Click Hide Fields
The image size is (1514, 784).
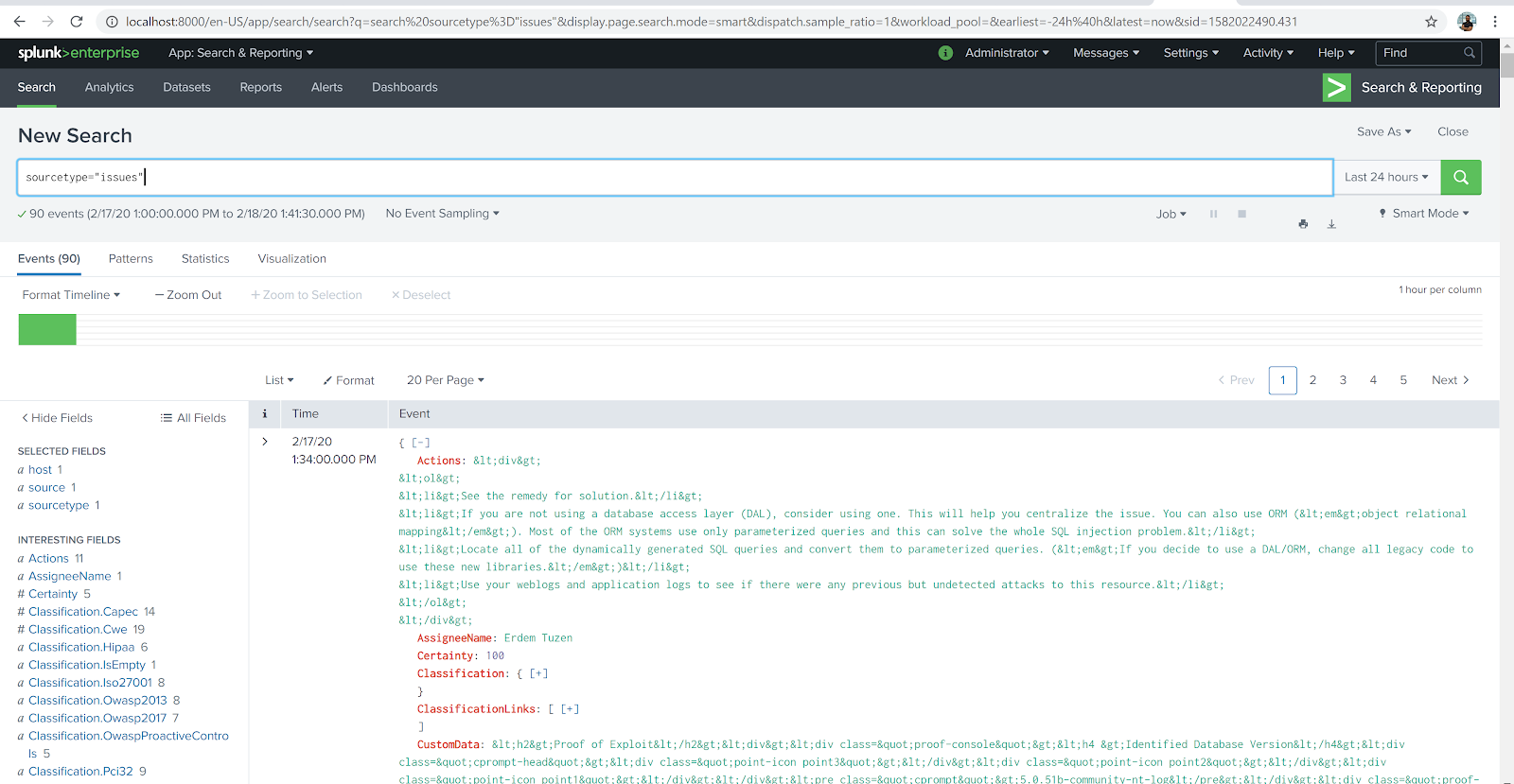click(57, 418)
